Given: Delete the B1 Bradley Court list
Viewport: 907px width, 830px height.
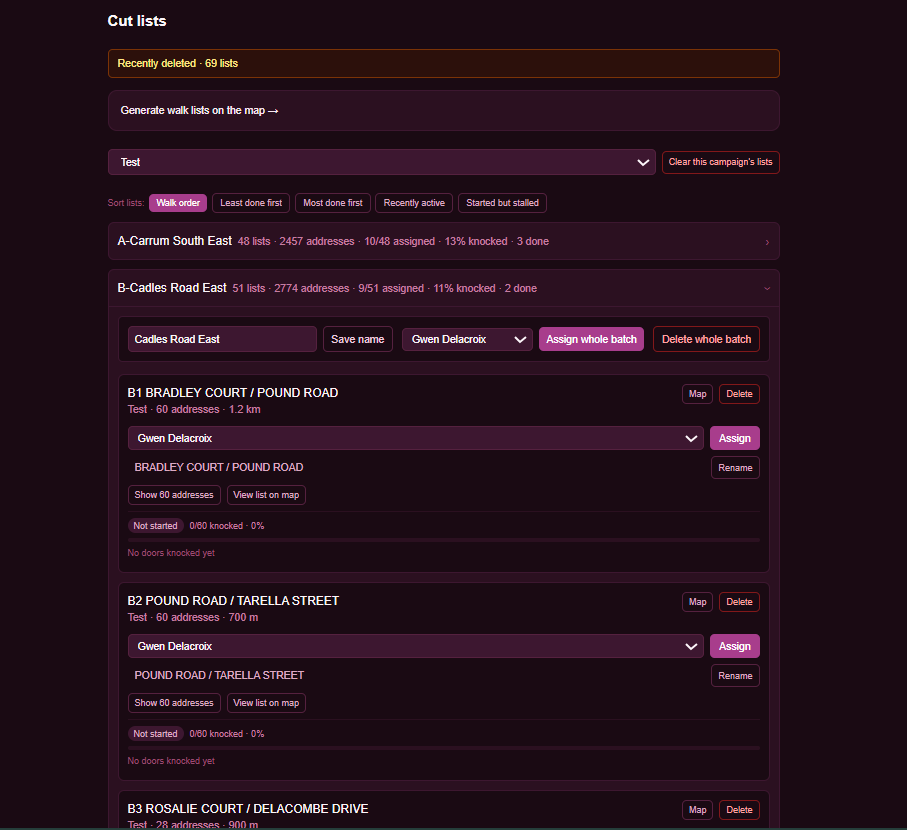Looking at the screenshot, I should 739,394.
